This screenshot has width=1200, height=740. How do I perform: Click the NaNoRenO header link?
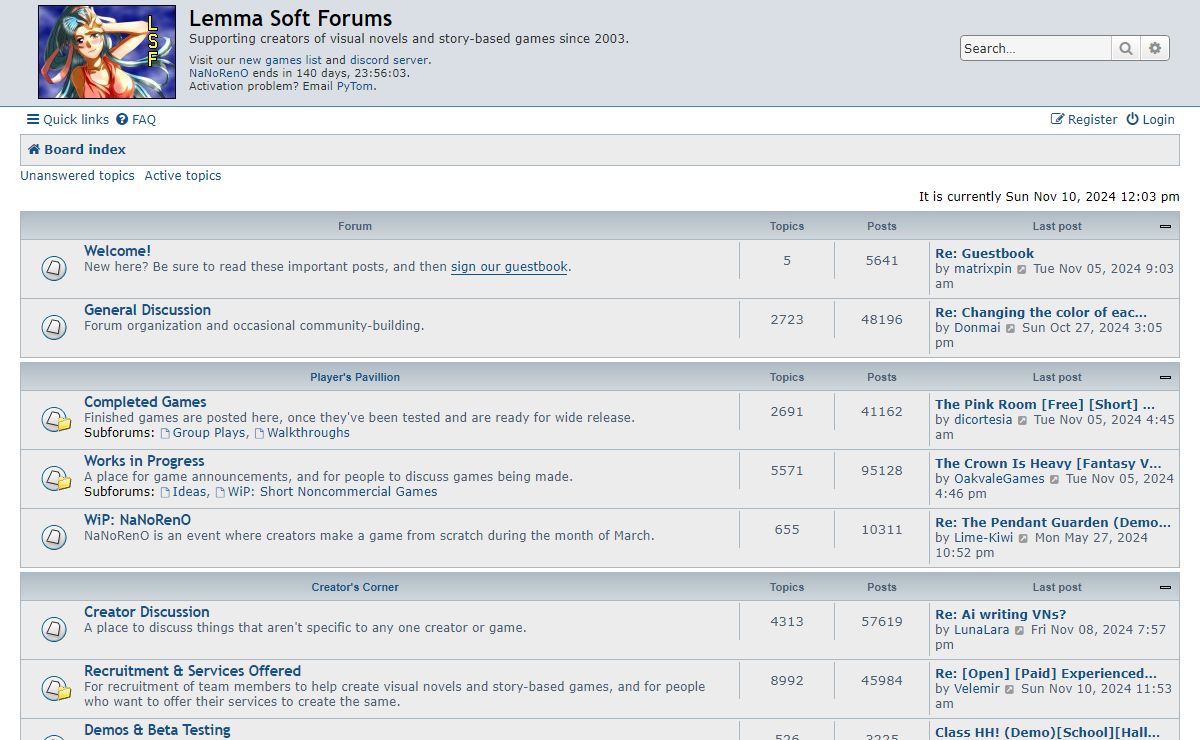(x=219, y=73)
